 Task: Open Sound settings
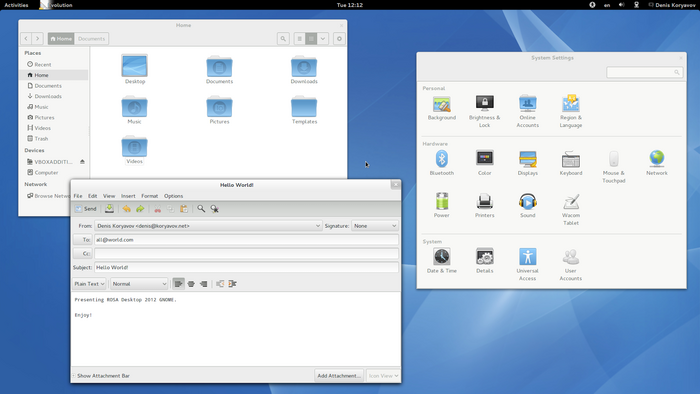527,206
